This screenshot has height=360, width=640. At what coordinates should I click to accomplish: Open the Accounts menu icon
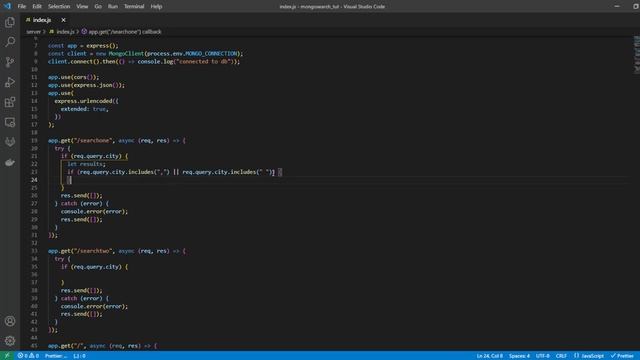(x=10, y=321)
